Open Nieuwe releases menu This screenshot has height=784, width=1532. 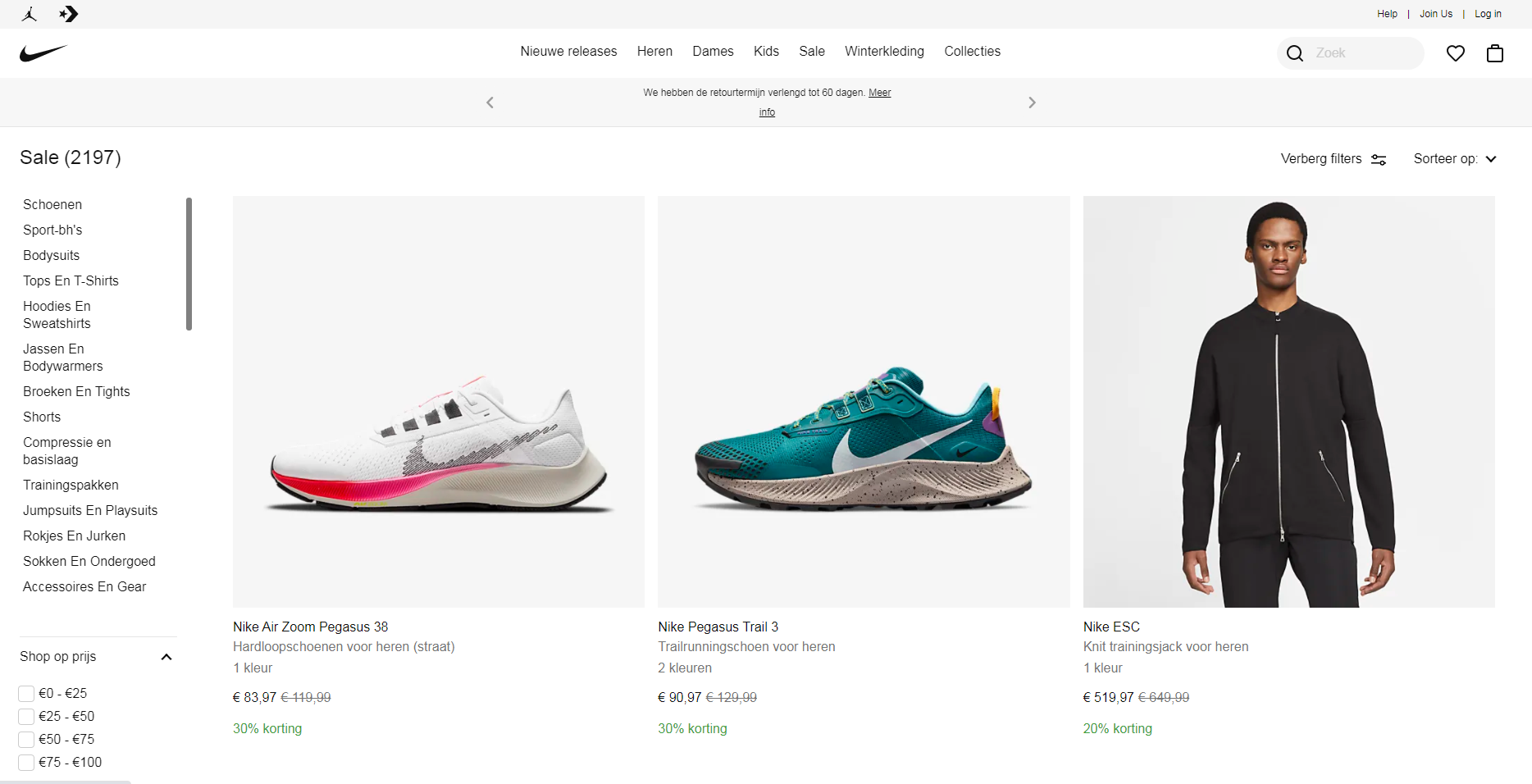[568, 52]
